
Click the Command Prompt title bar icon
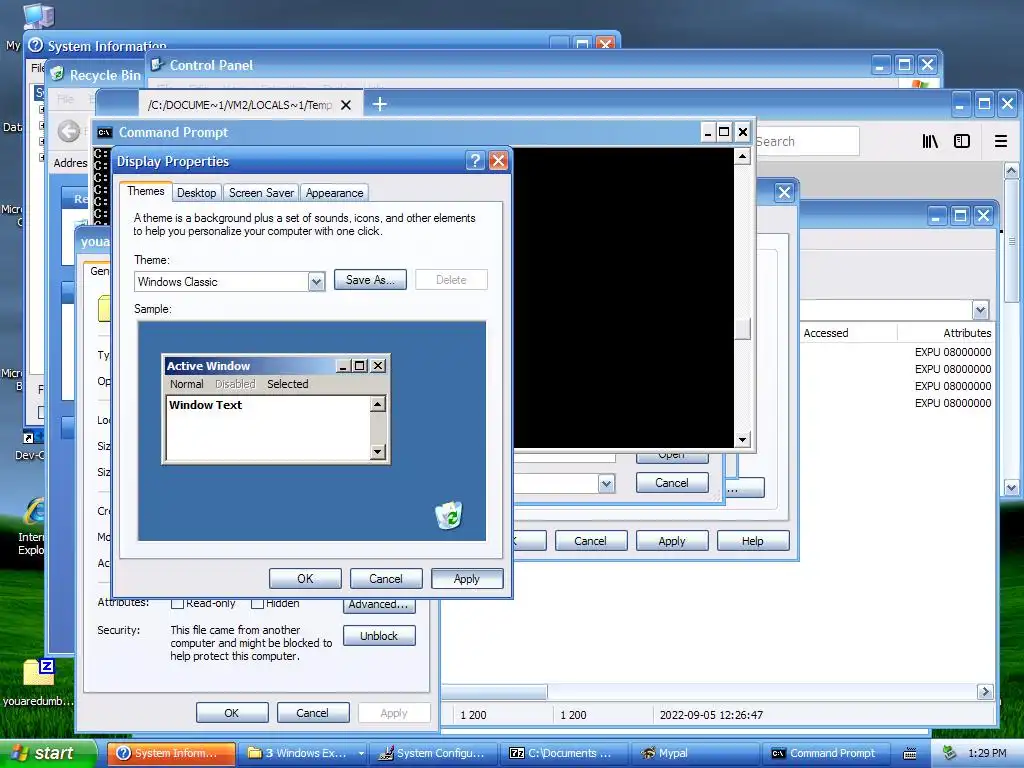(104, 133)
